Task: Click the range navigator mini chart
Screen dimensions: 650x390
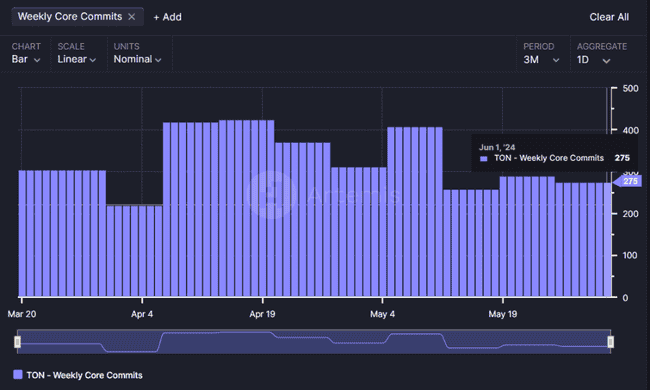Action: click(x=314, y=342)
